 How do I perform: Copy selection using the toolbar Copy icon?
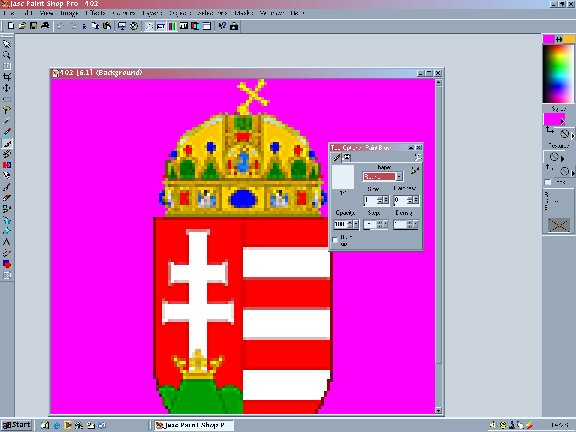coord(96,26)
